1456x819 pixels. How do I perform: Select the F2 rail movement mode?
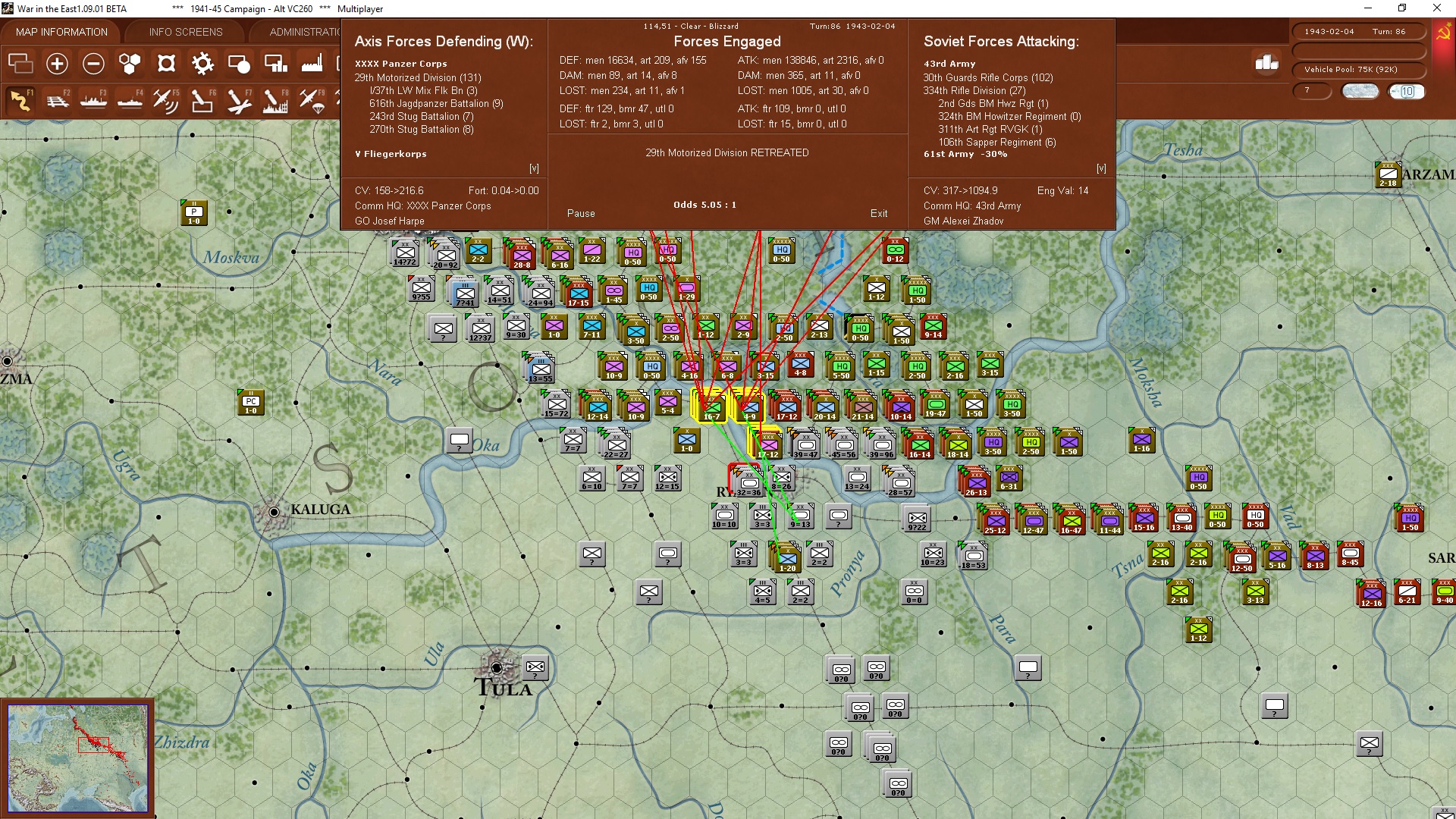tap(57, 100)
